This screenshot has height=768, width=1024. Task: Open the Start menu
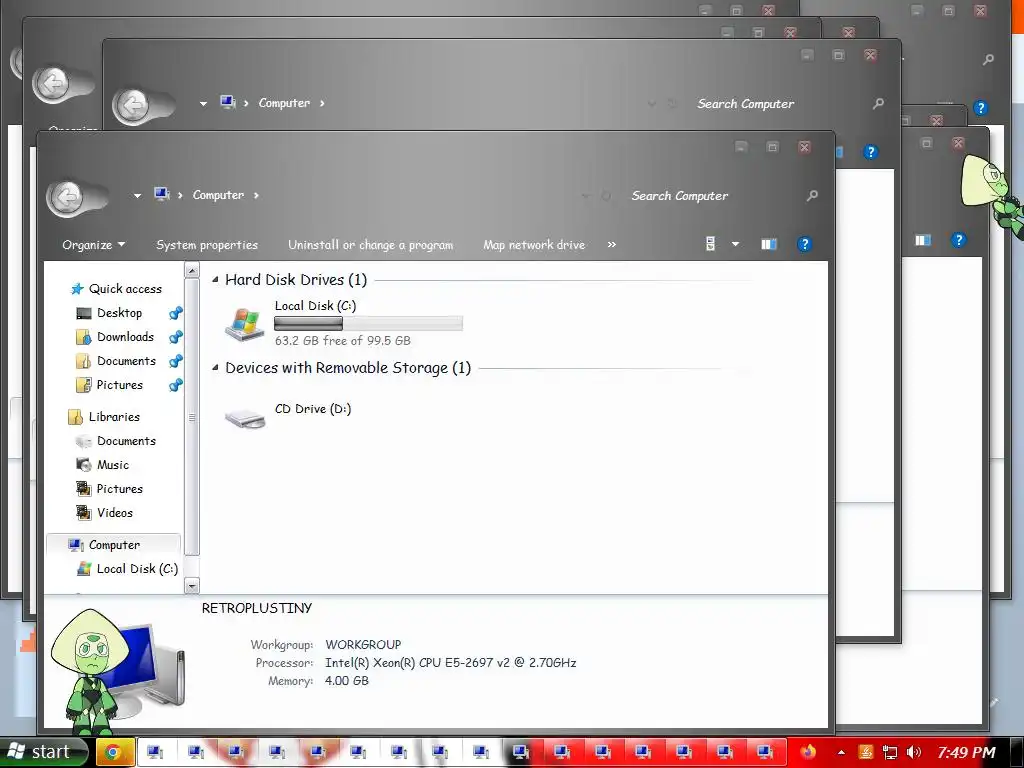(x=43, y=752)
